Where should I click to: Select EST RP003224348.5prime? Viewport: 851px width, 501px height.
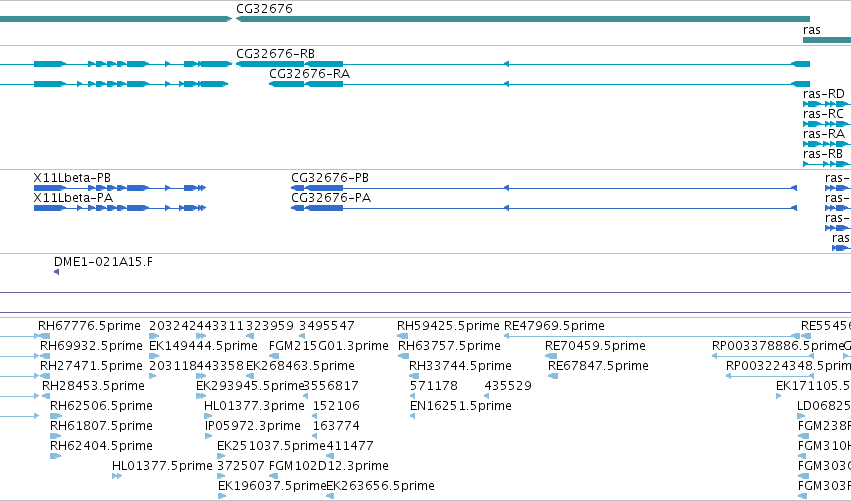[788, 366]
